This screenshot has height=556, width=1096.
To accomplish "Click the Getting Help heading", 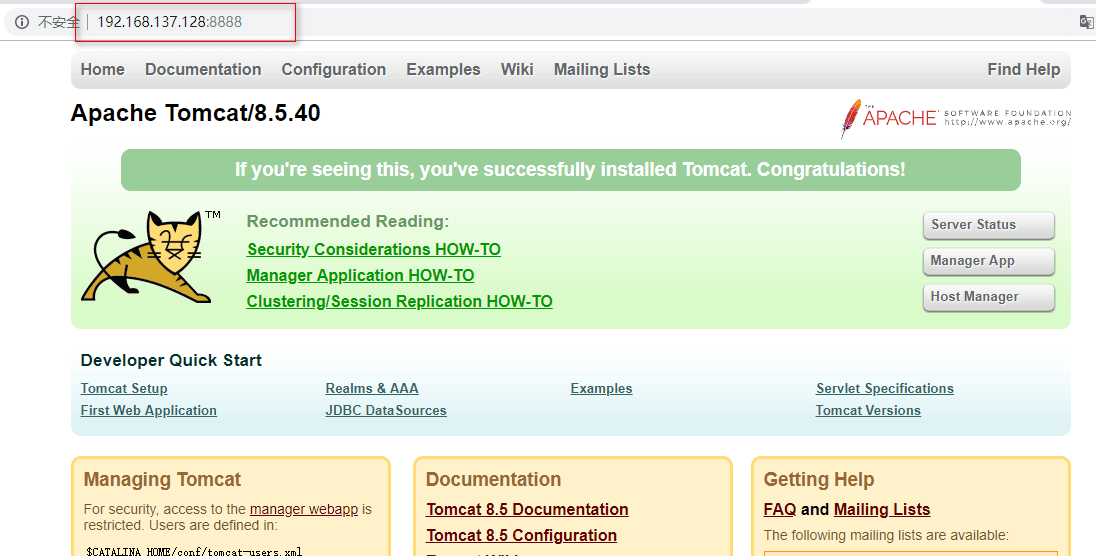I will click(x=819, y=479).
